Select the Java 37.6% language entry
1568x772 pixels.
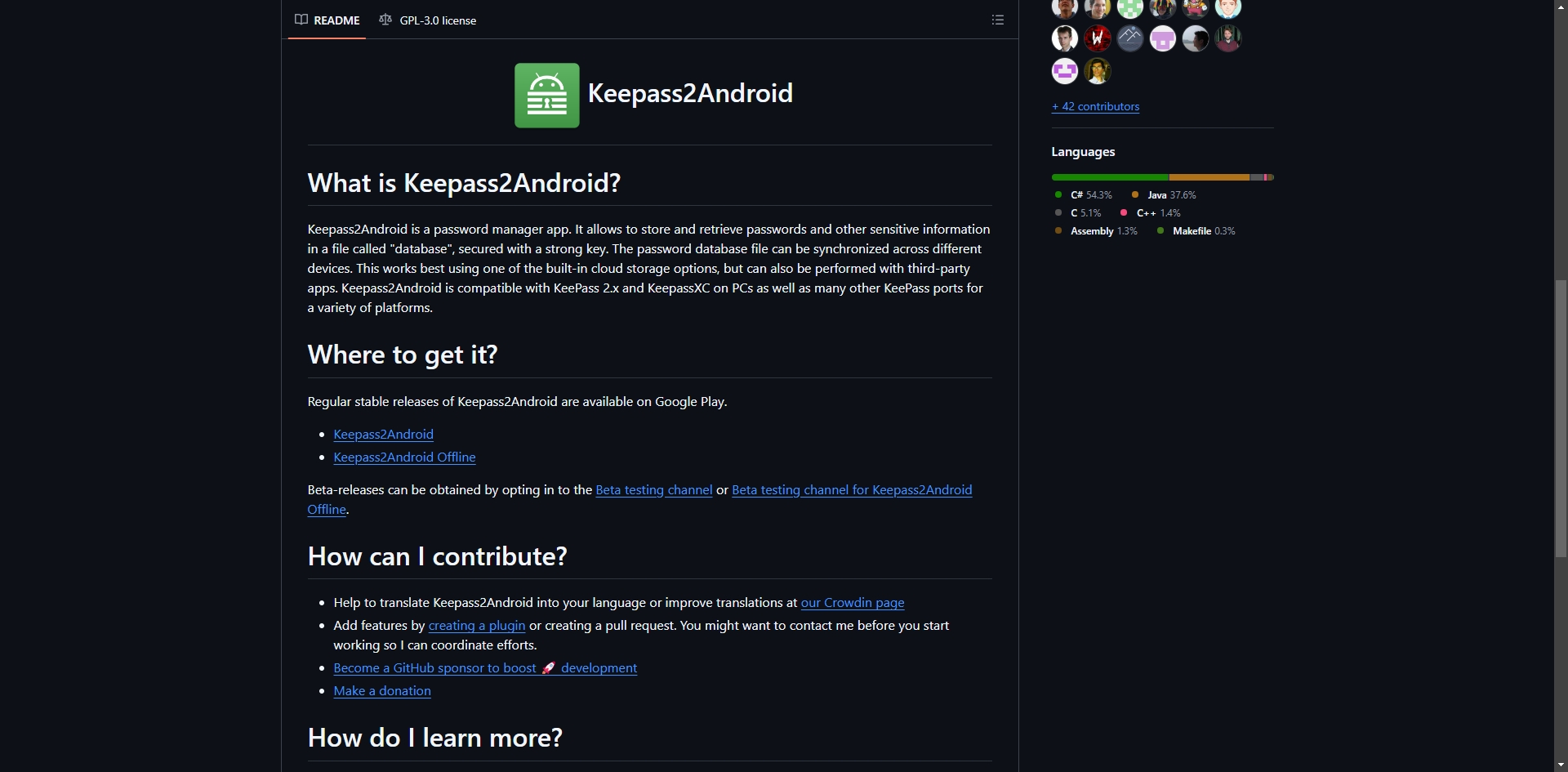[1163, 194]
